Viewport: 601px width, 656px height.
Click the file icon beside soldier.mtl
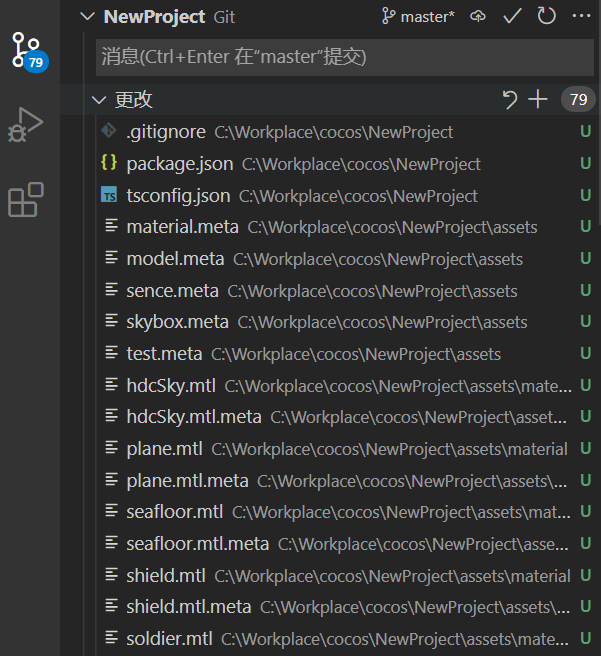(x=111, y=638)
